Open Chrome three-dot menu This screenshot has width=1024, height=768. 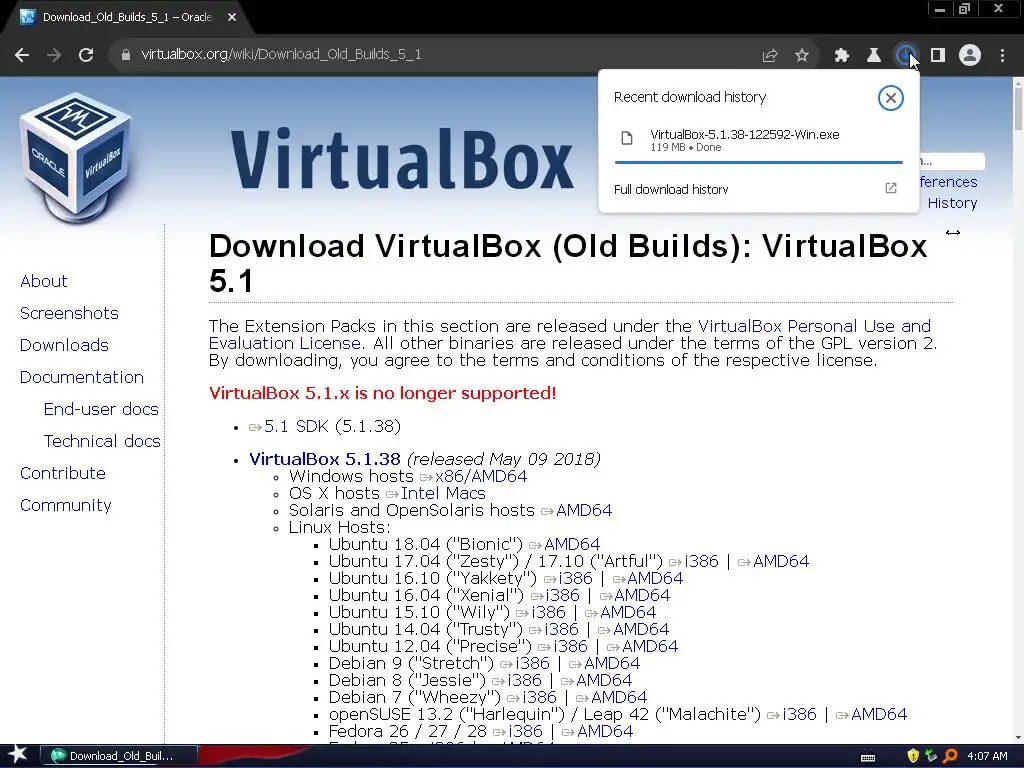pyautogui.click(x=1002, y=56)
